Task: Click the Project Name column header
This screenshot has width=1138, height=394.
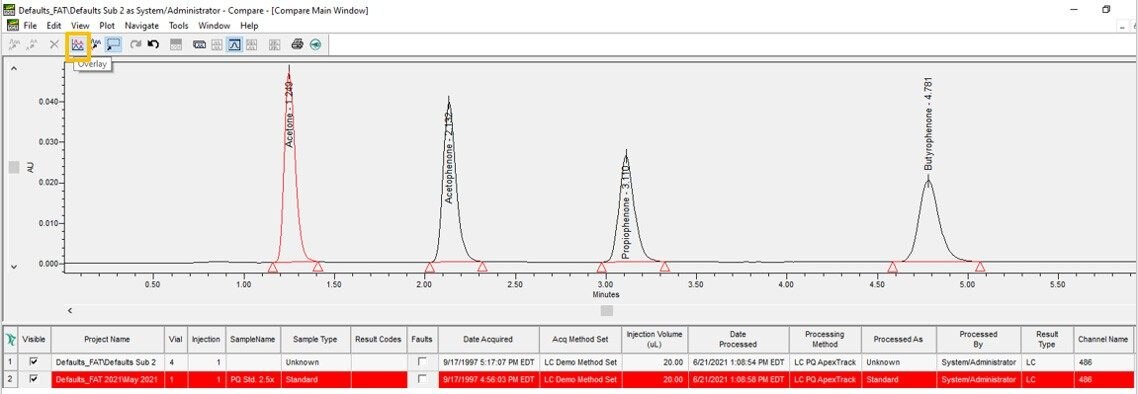Action: click(x=107, y=339)
